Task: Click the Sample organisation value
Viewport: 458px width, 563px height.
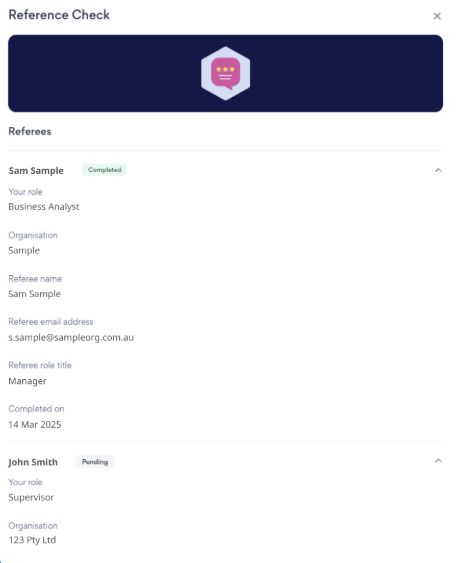Action: [24, 250]
